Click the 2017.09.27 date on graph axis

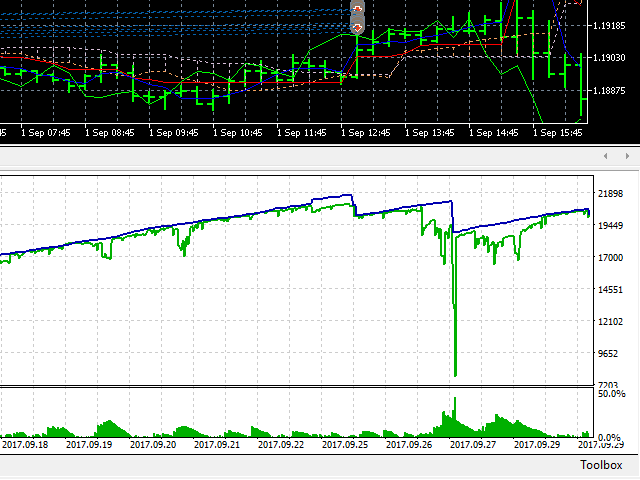tap(476, 445)
